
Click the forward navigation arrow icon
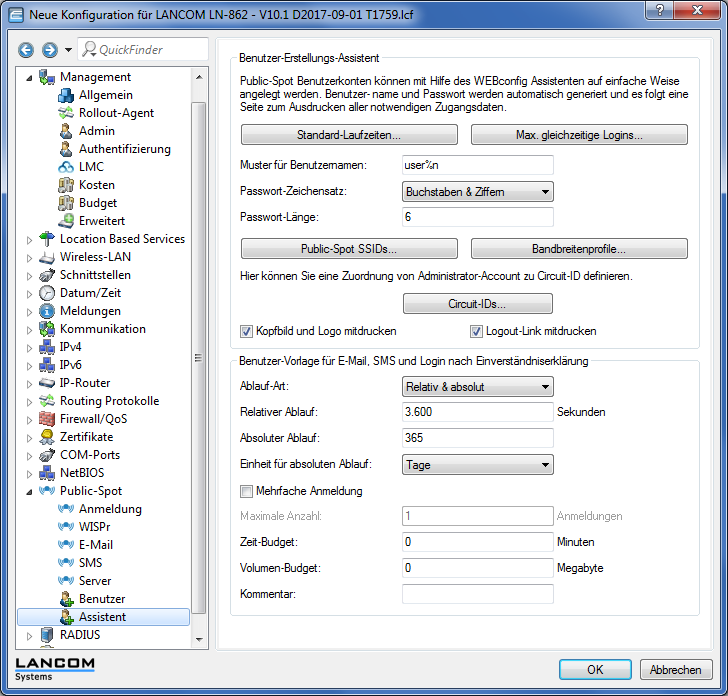[x=48, y=50]
